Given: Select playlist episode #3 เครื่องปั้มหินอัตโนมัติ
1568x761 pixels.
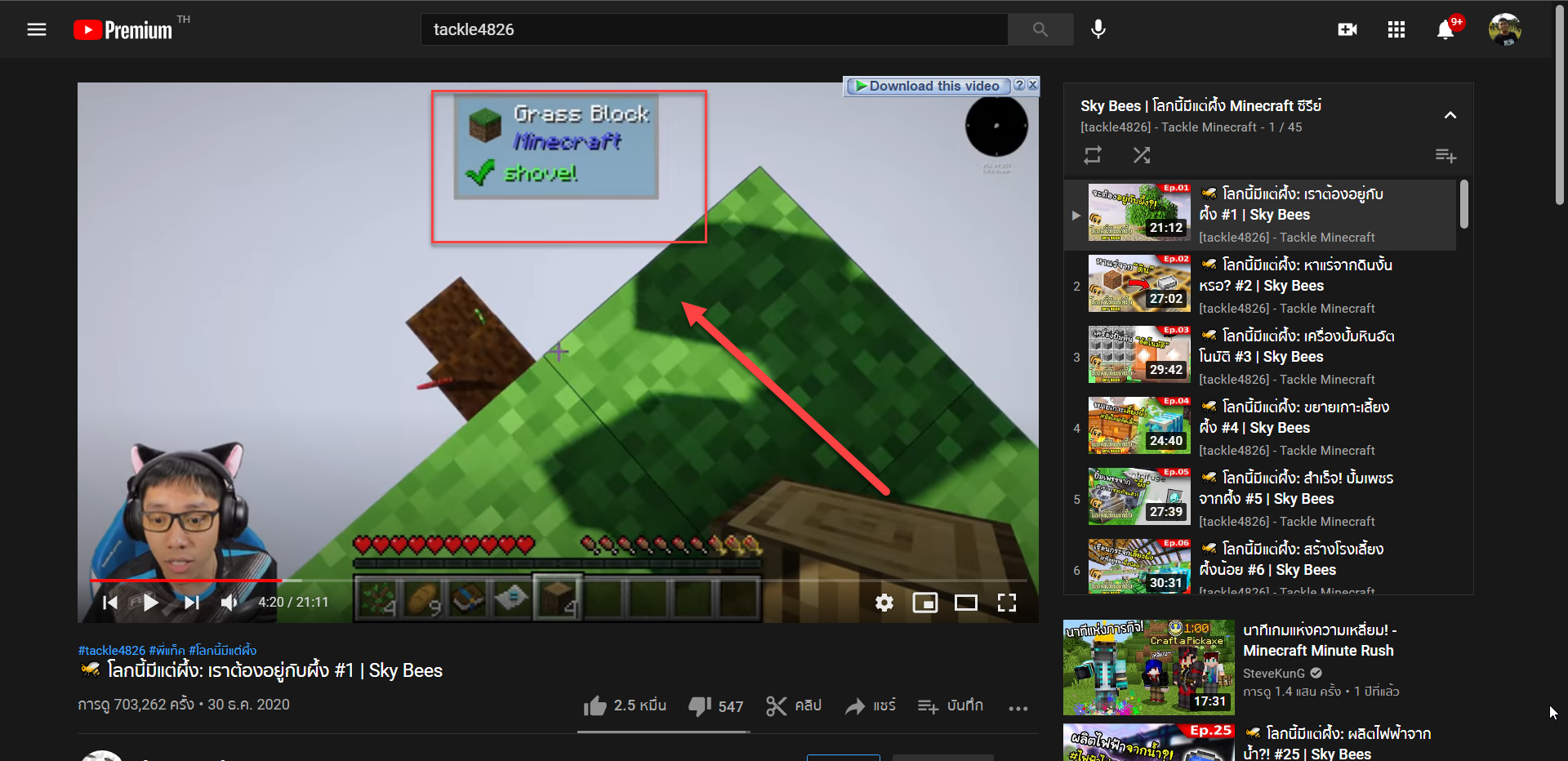Looking at the screenshot, I should (x=1259, y=357).
